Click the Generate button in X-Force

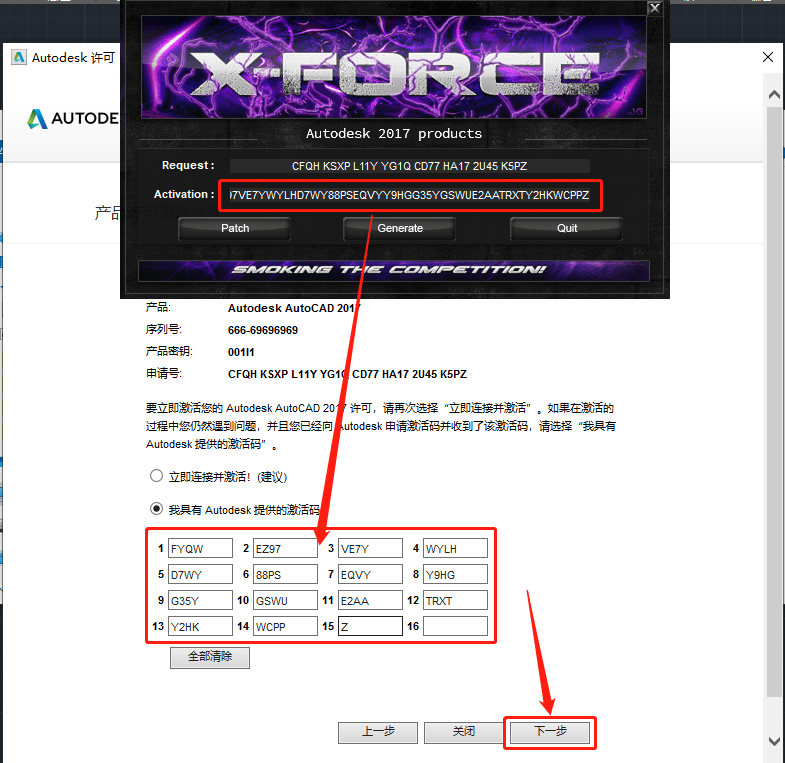pos(400,228)
